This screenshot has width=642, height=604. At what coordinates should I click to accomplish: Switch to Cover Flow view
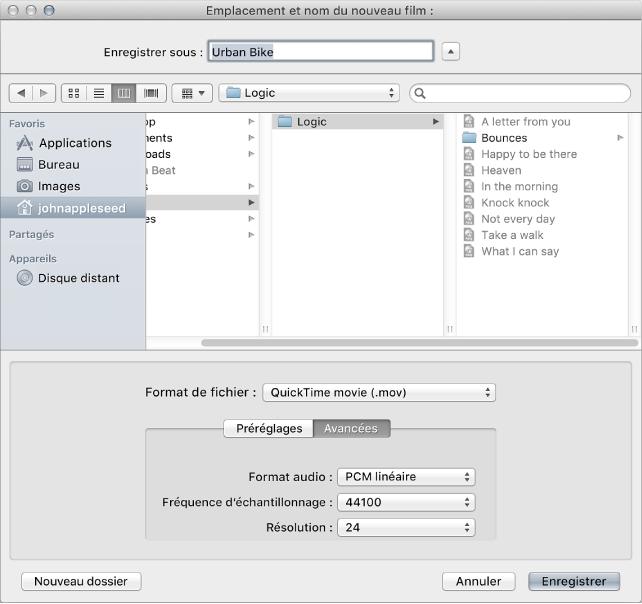tap(151, 93)
